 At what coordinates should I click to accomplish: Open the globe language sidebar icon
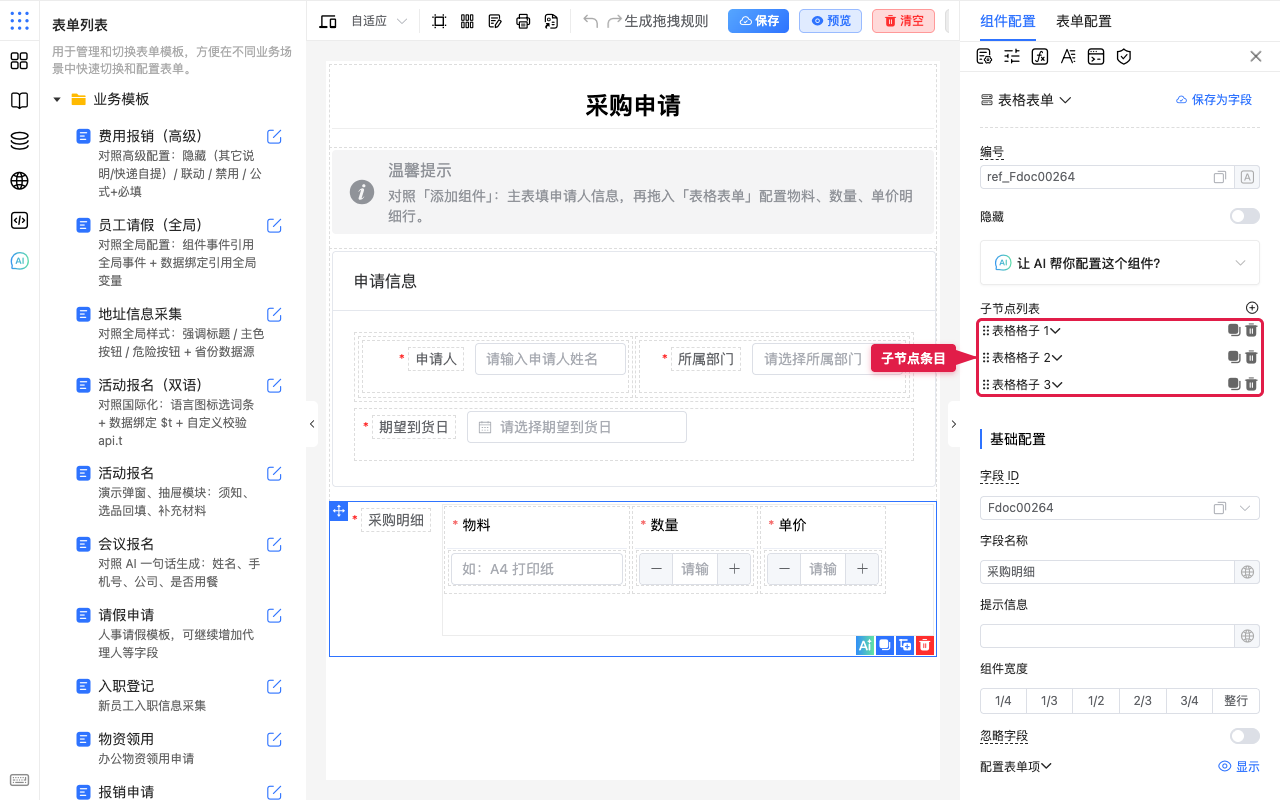[19, 181]
